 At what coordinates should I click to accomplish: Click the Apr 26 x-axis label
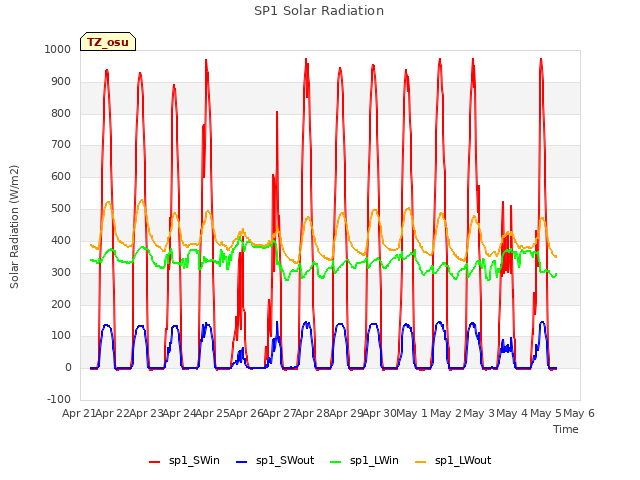(x=246, y=413)
